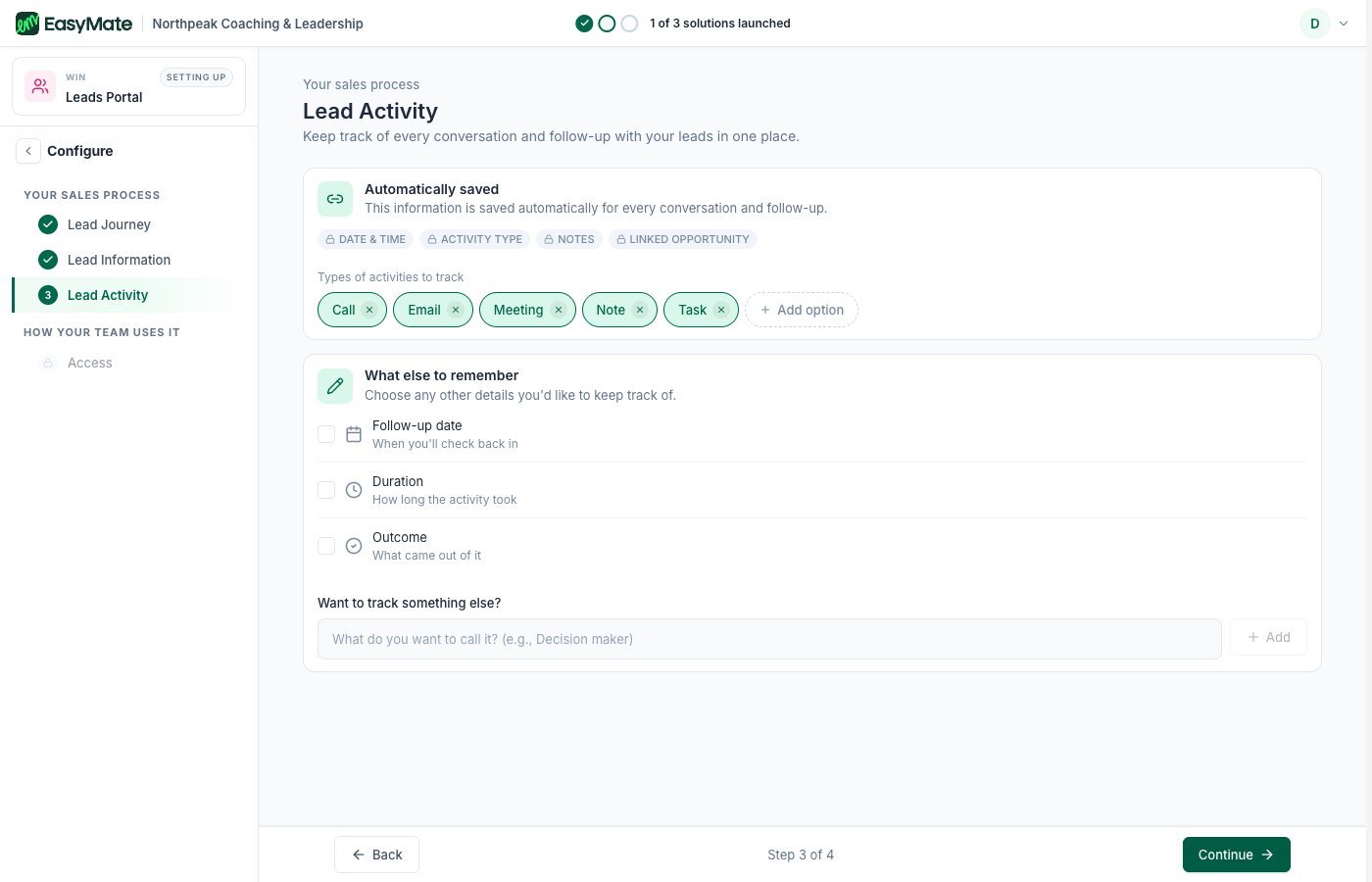Click the Meeting activity chip label

coord(518,310)
